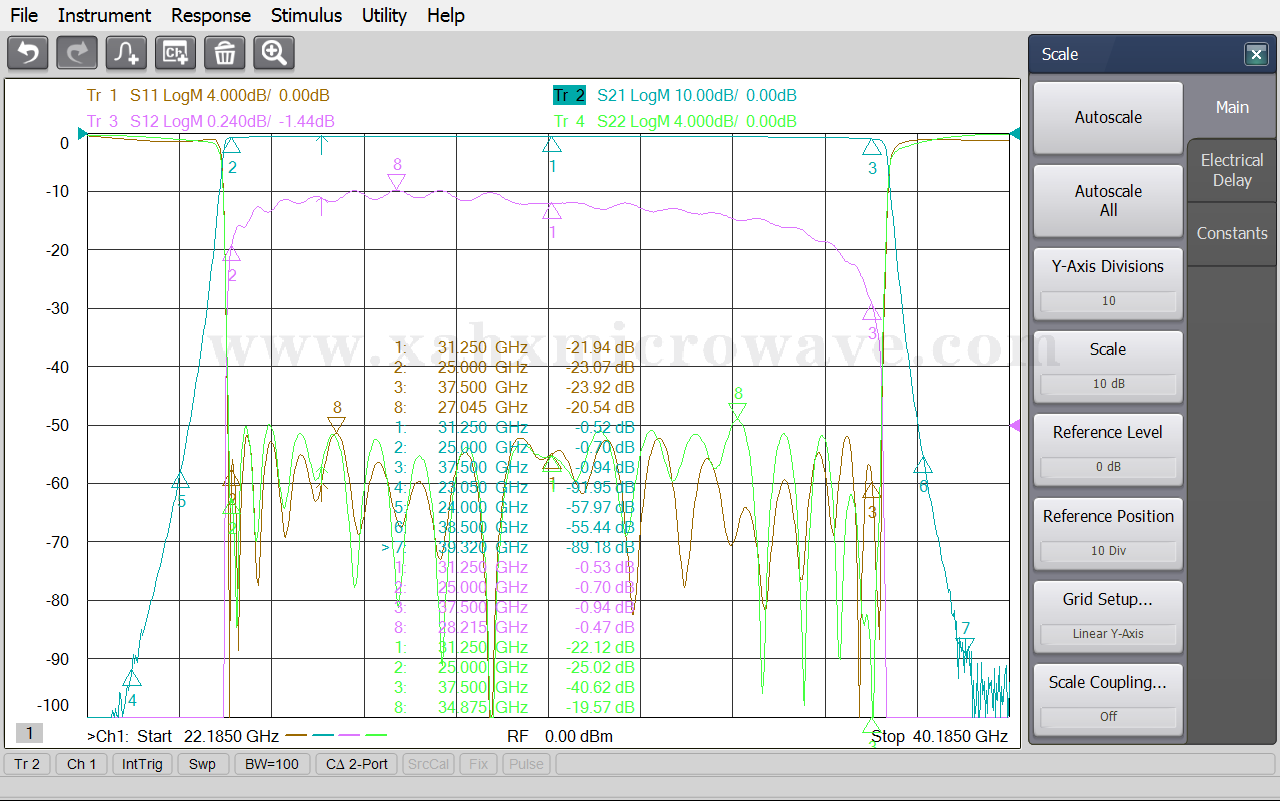The height and width of the screenshot is (801, 1280).
Task: Add a new trace using toolbar icon
Action: [126, 53]
